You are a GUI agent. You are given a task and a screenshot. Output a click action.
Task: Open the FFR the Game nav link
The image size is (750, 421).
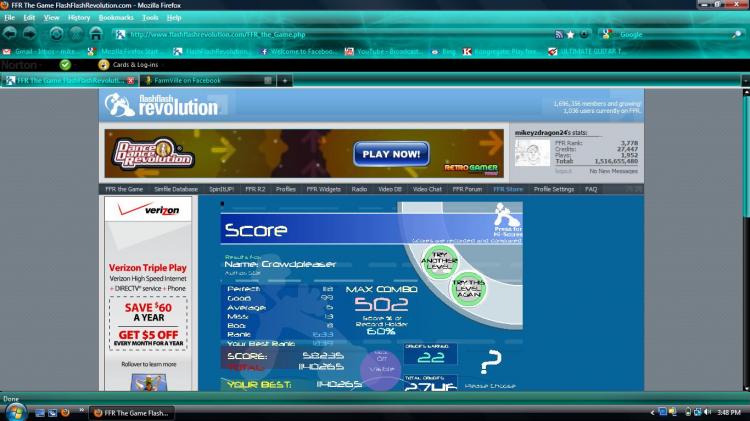point(124,189)
